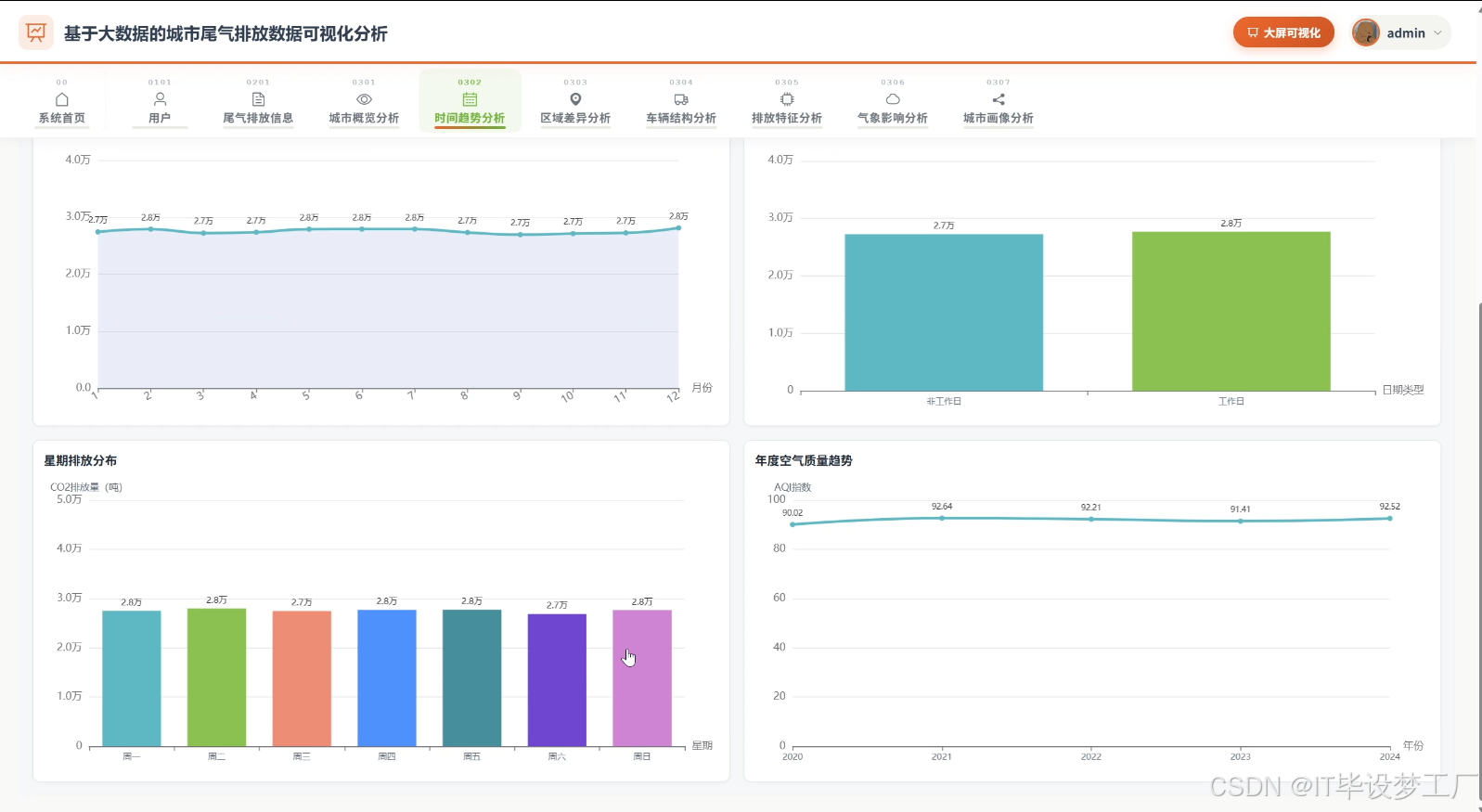The image size is (1482, 812).
Task: Select the location pin icon for 区域差异分析
Action: (575, 99)
